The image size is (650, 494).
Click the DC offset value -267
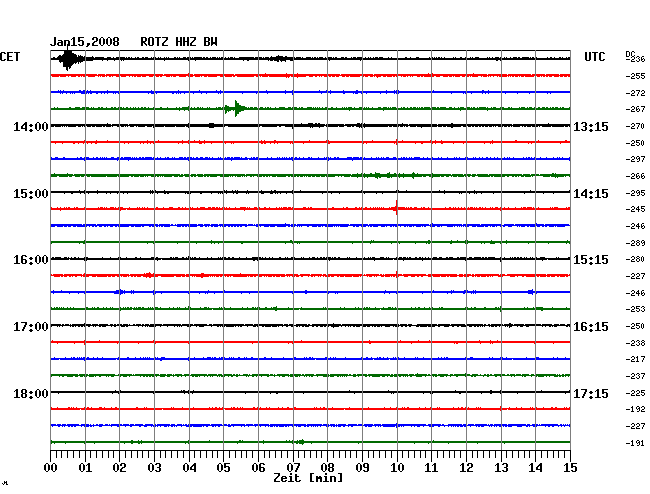(635, 109)
